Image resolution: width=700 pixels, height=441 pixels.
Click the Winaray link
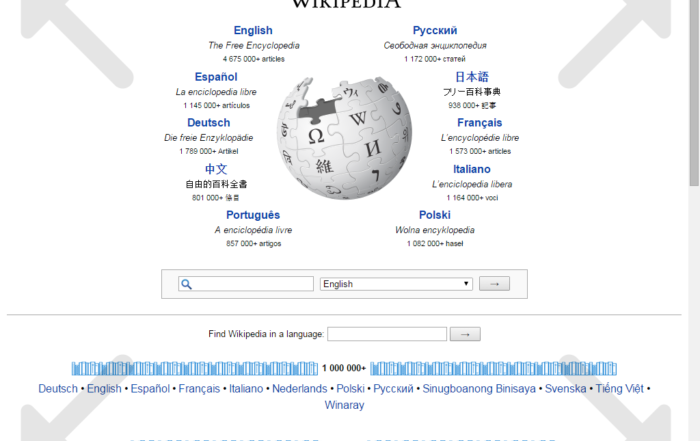(x=344, y=405)
